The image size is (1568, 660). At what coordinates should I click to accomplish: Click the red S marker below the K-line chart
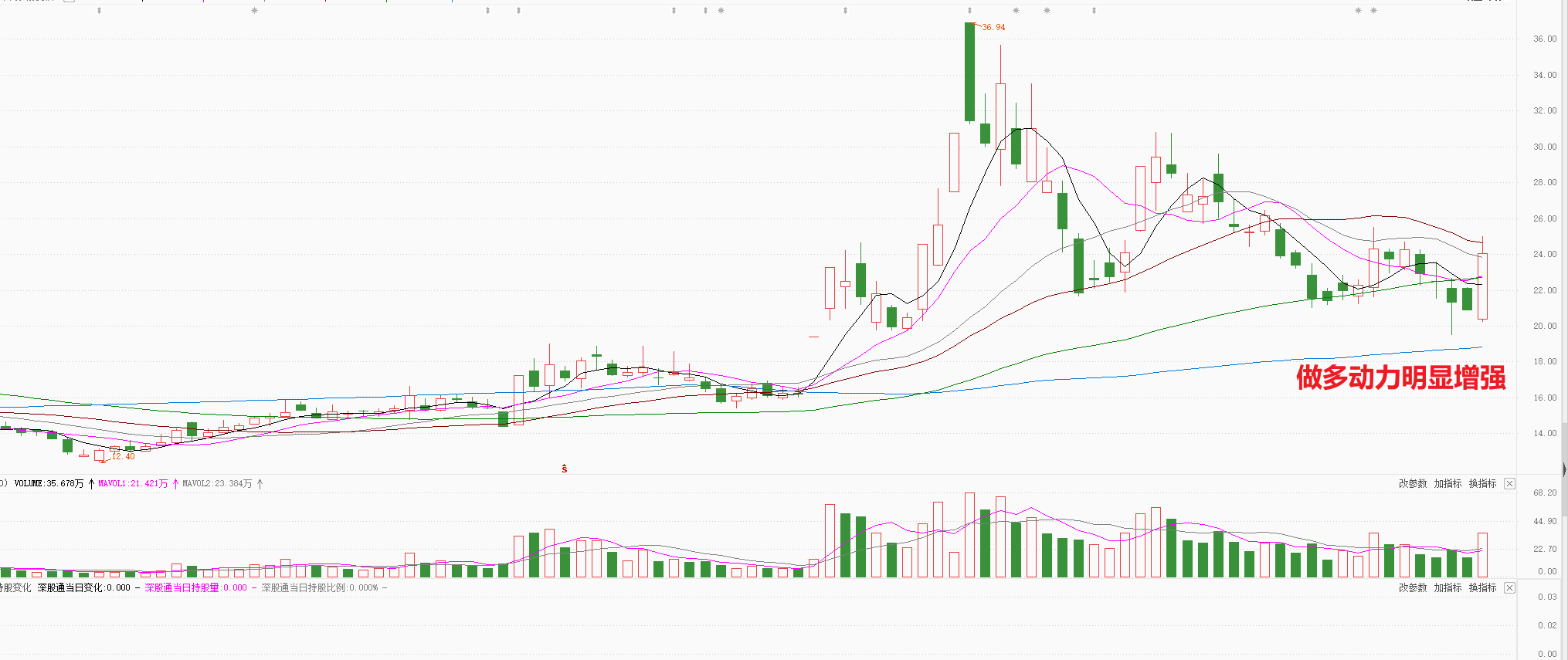pos(565,469)
